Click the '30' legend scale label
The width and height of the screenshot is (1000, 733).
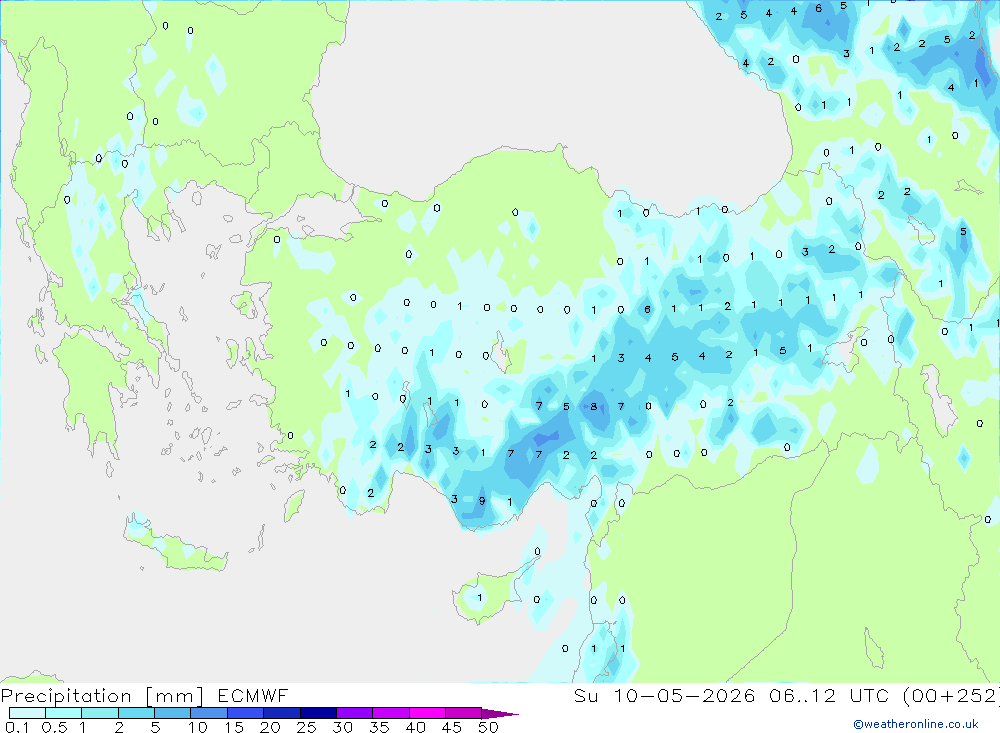pyautogui.click(x=343, y=727)
